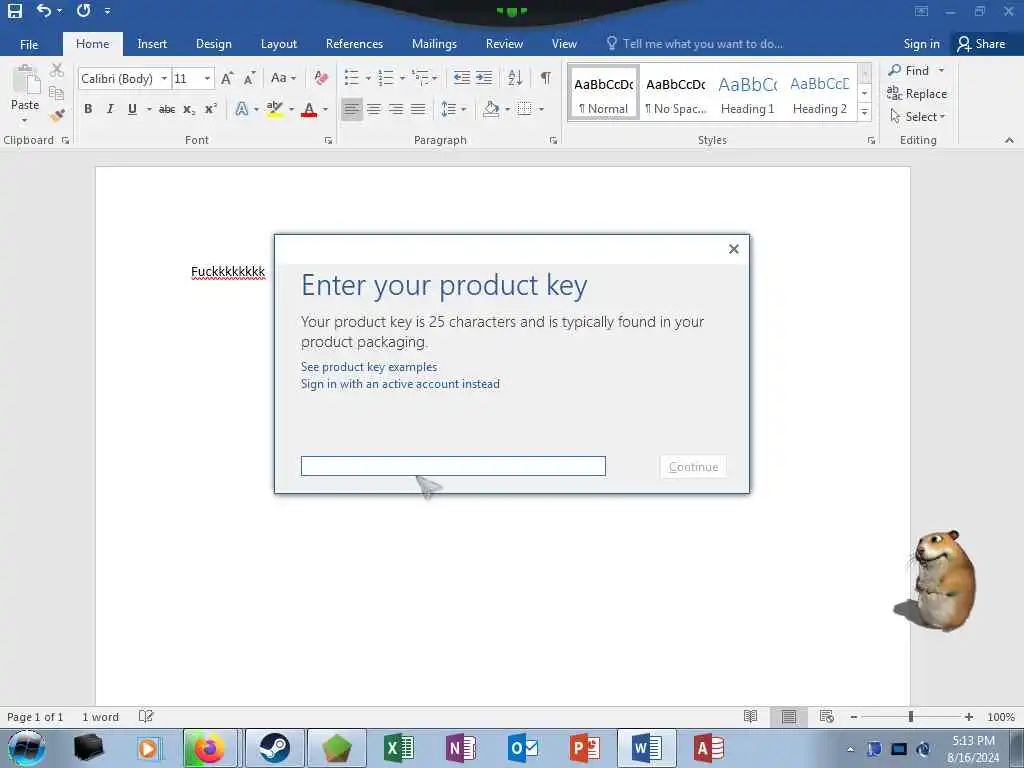
Task: Toggle Italic formatting
Action: 110,109
